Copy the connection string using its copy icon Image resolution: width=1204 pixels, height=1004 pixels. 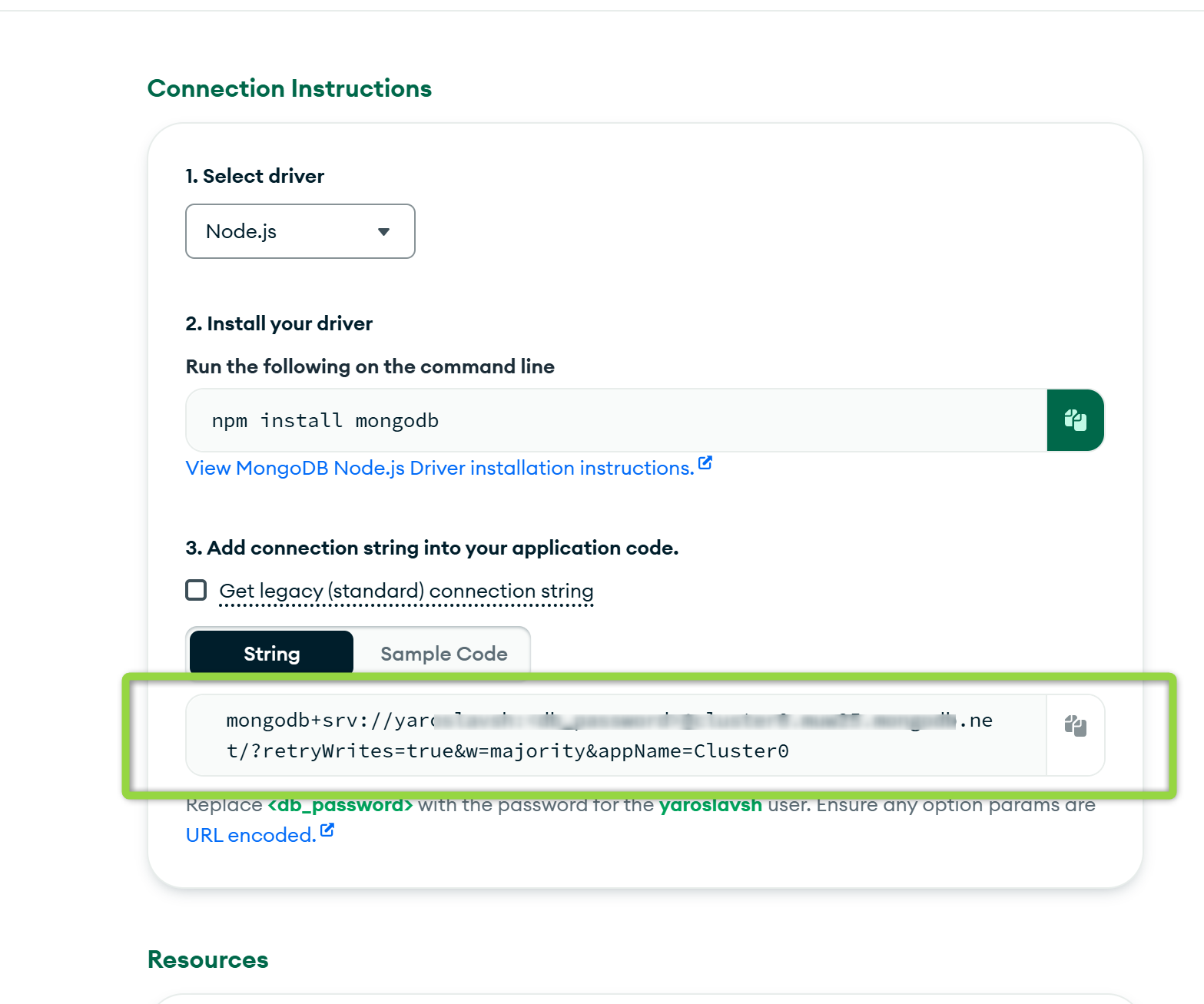tap(1075, 725)
